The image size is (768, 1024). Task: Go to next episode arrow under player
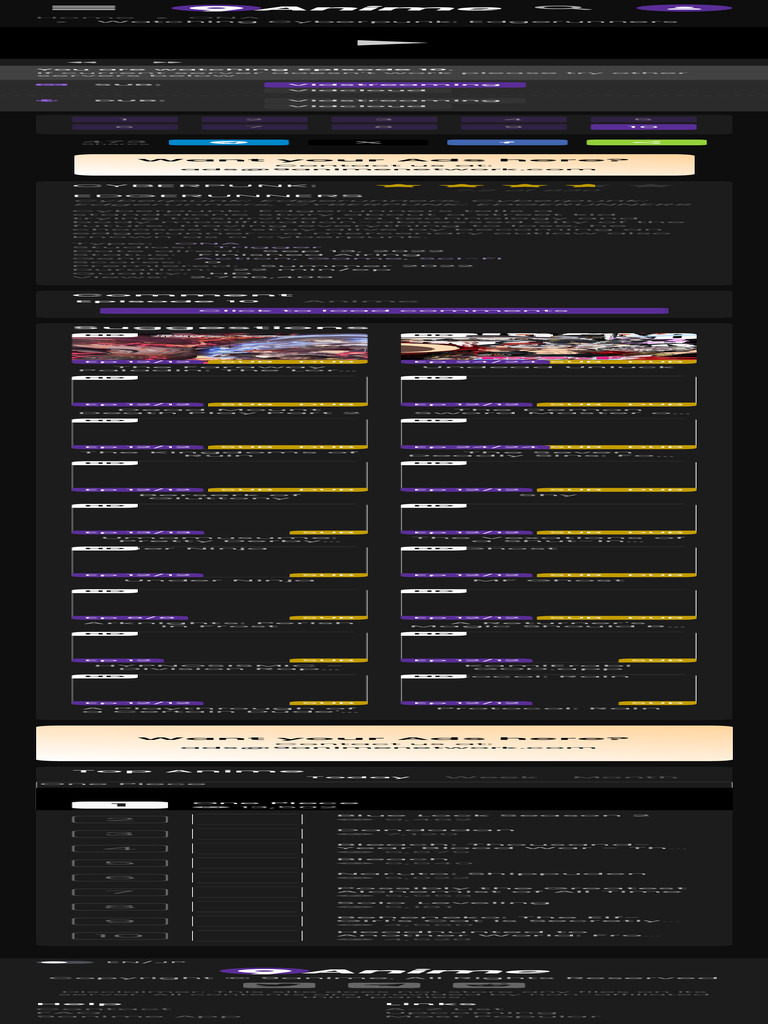tap(168, 63)
